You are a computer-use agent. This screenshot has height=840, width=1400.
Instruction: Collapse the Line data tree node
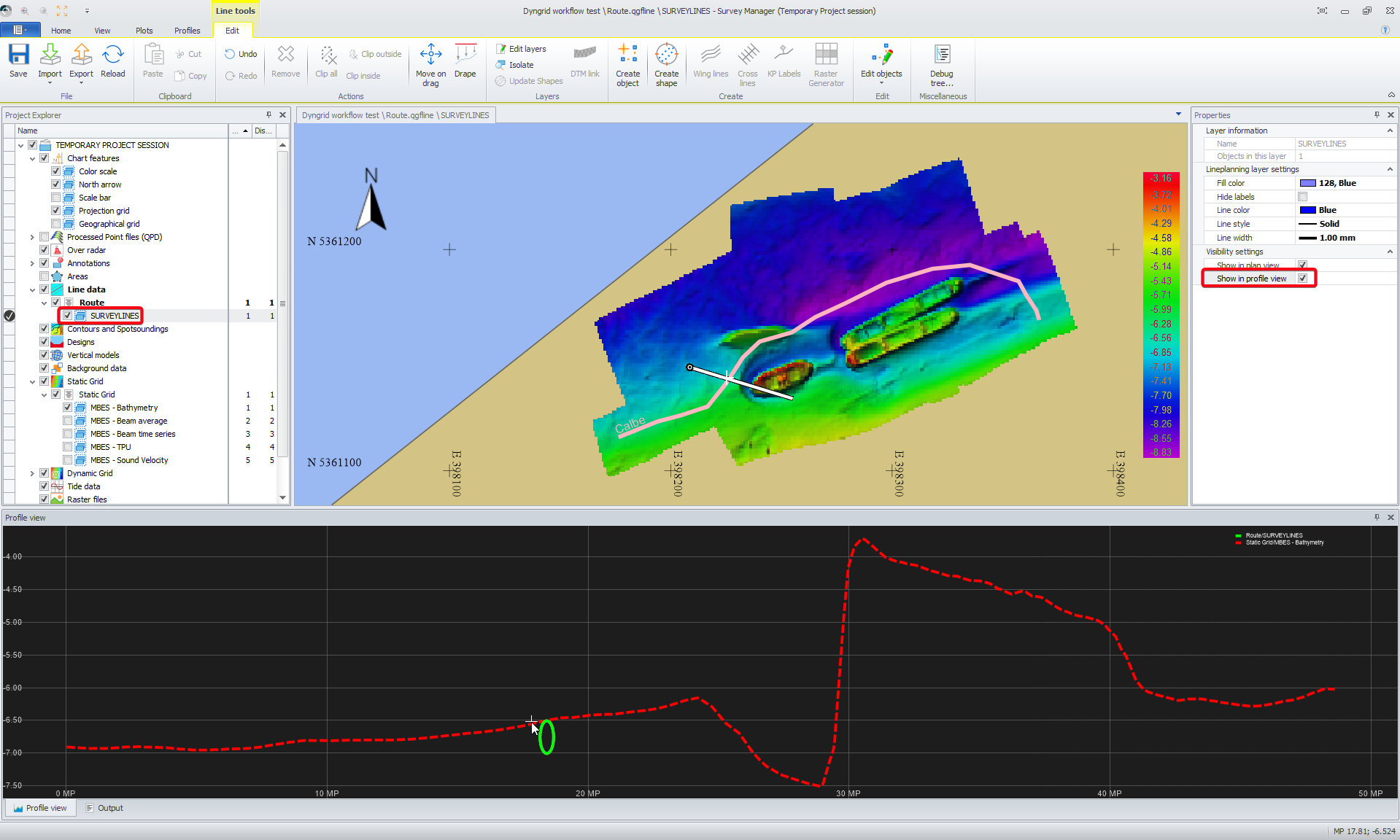coord(32,289)
